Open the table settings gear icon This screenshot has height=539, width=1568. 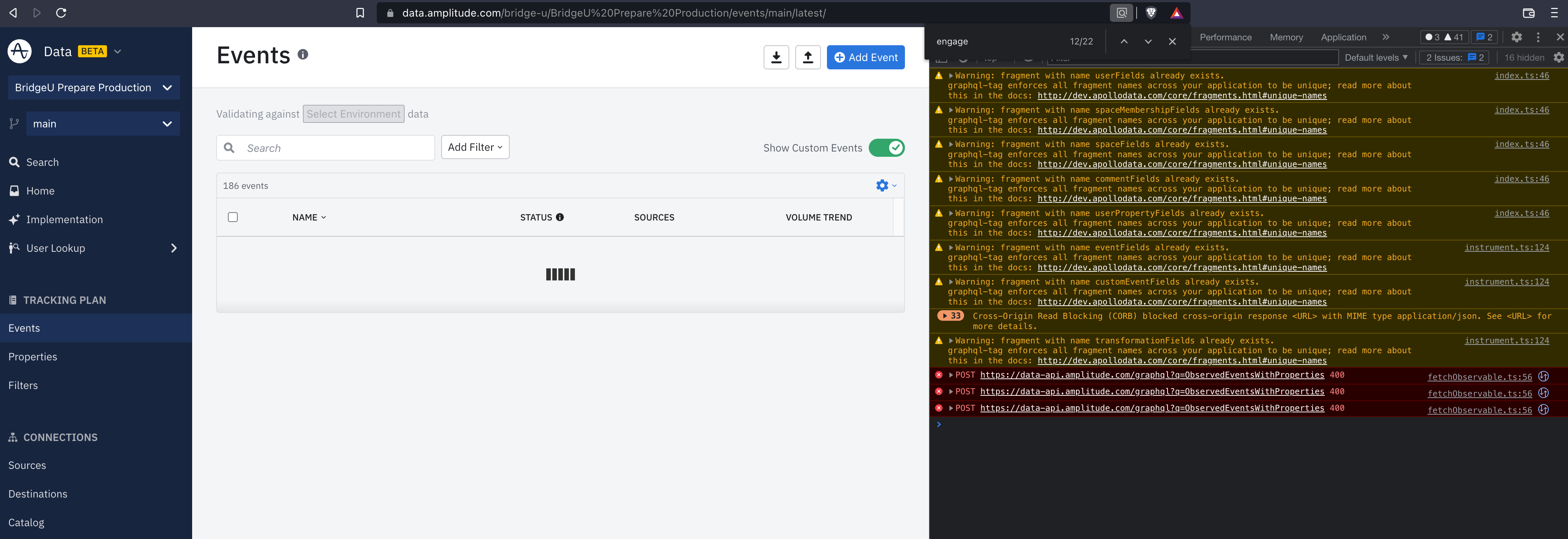coord(882,185)
